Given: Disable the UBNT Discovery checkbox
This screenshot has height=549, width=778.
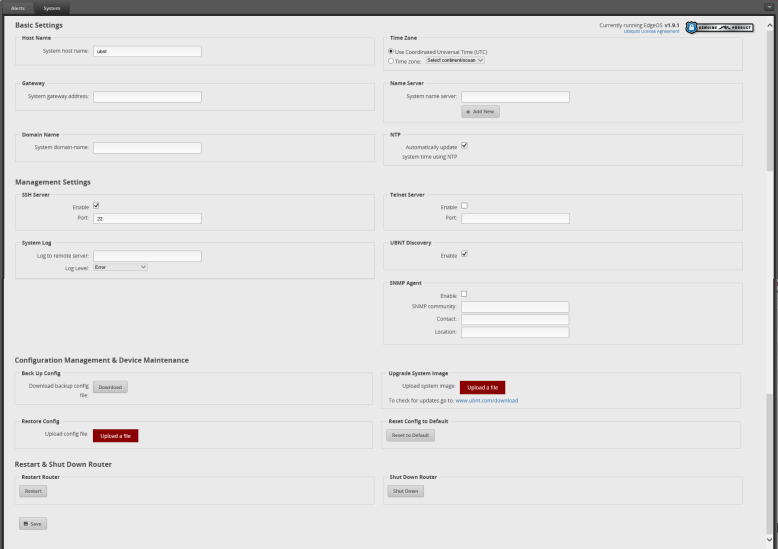Looking at the screenshot, I should point(464,254).
